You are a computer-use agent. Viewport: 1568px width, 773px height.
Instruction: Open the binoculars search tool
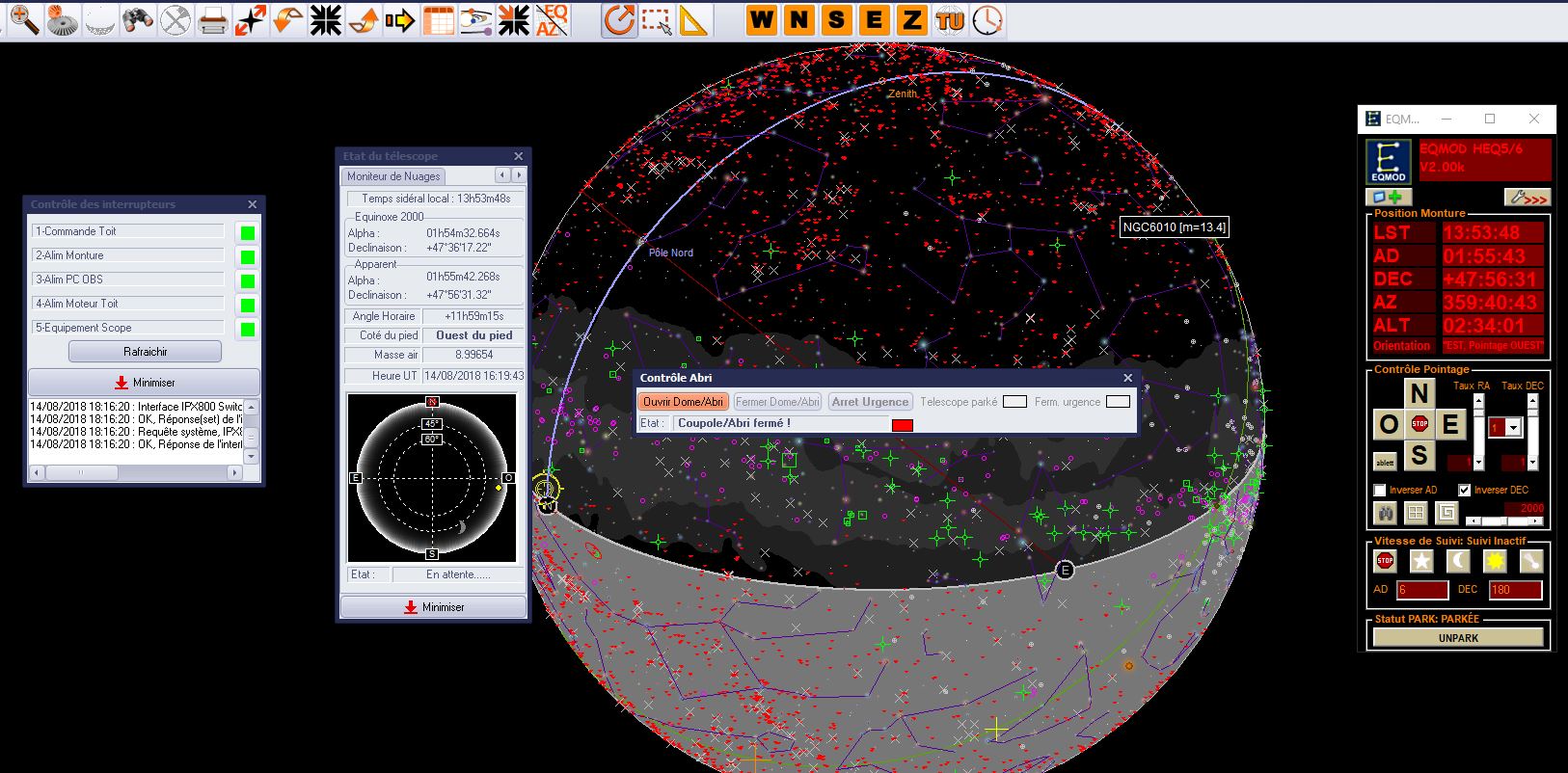click(x=138, y=19)
